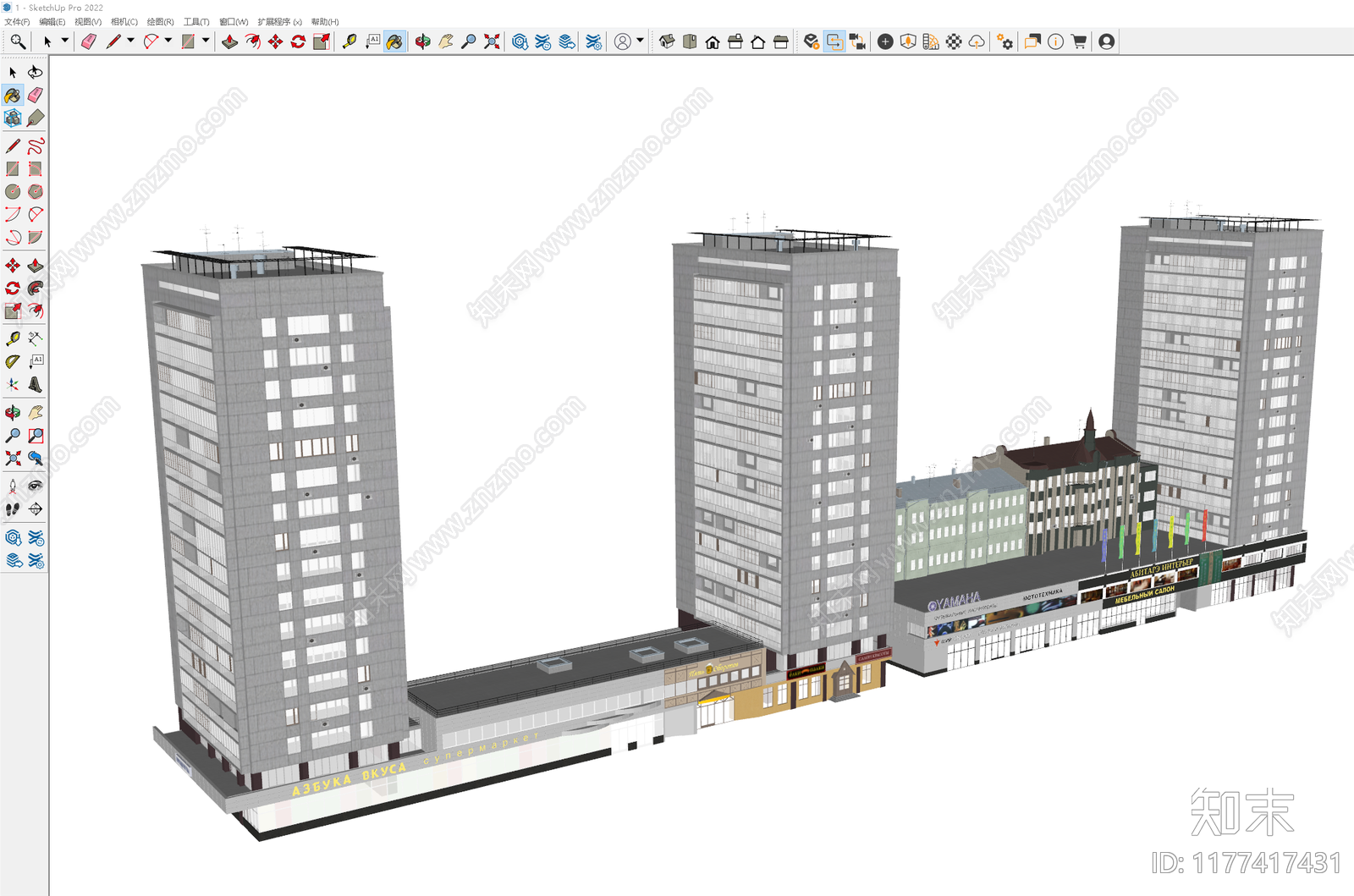Select the Section Plane tool
The height and width of the screenshot is (896, 1354).
click(x=36, y=509)
